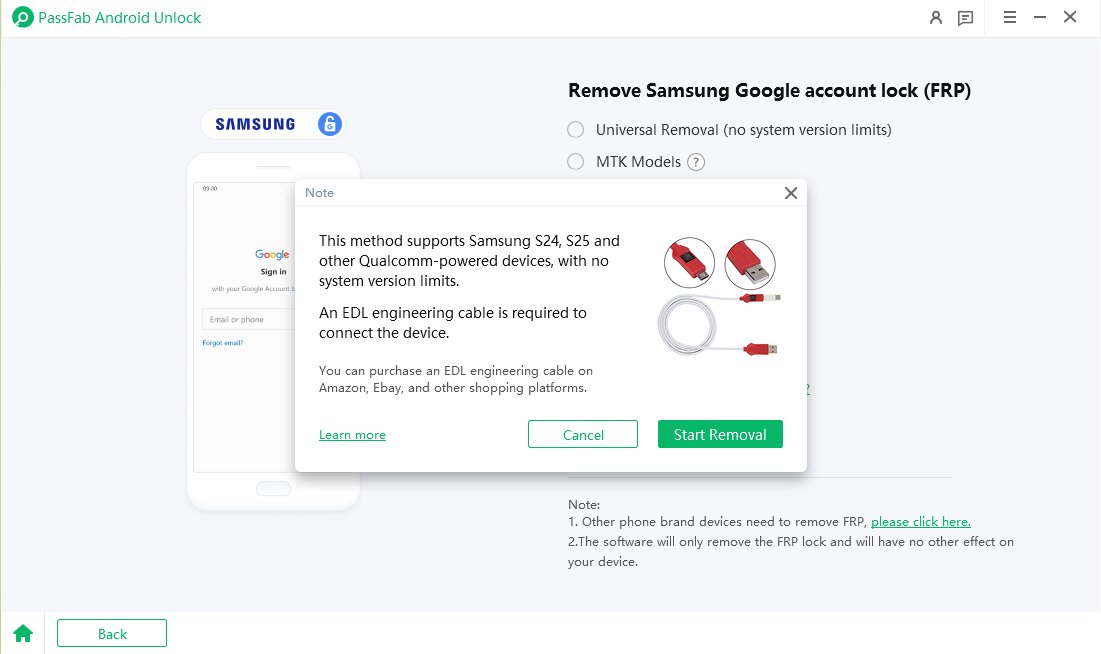Follow the please click here link
Viewport: 1101px width, 654px height.
click(919, 521)
